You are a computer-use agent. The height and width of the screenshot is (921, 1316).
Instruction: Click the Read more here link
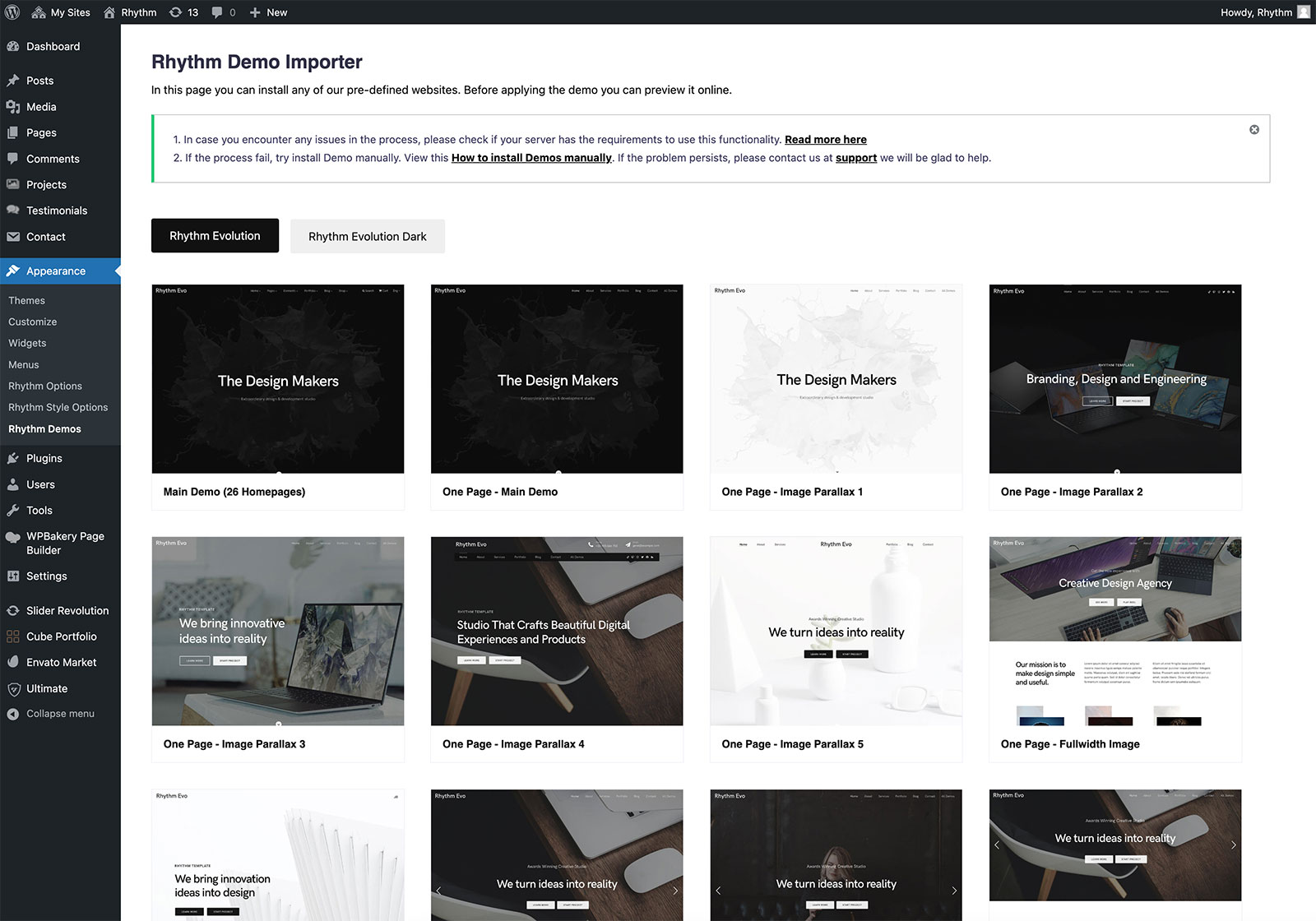pos(825,140)
